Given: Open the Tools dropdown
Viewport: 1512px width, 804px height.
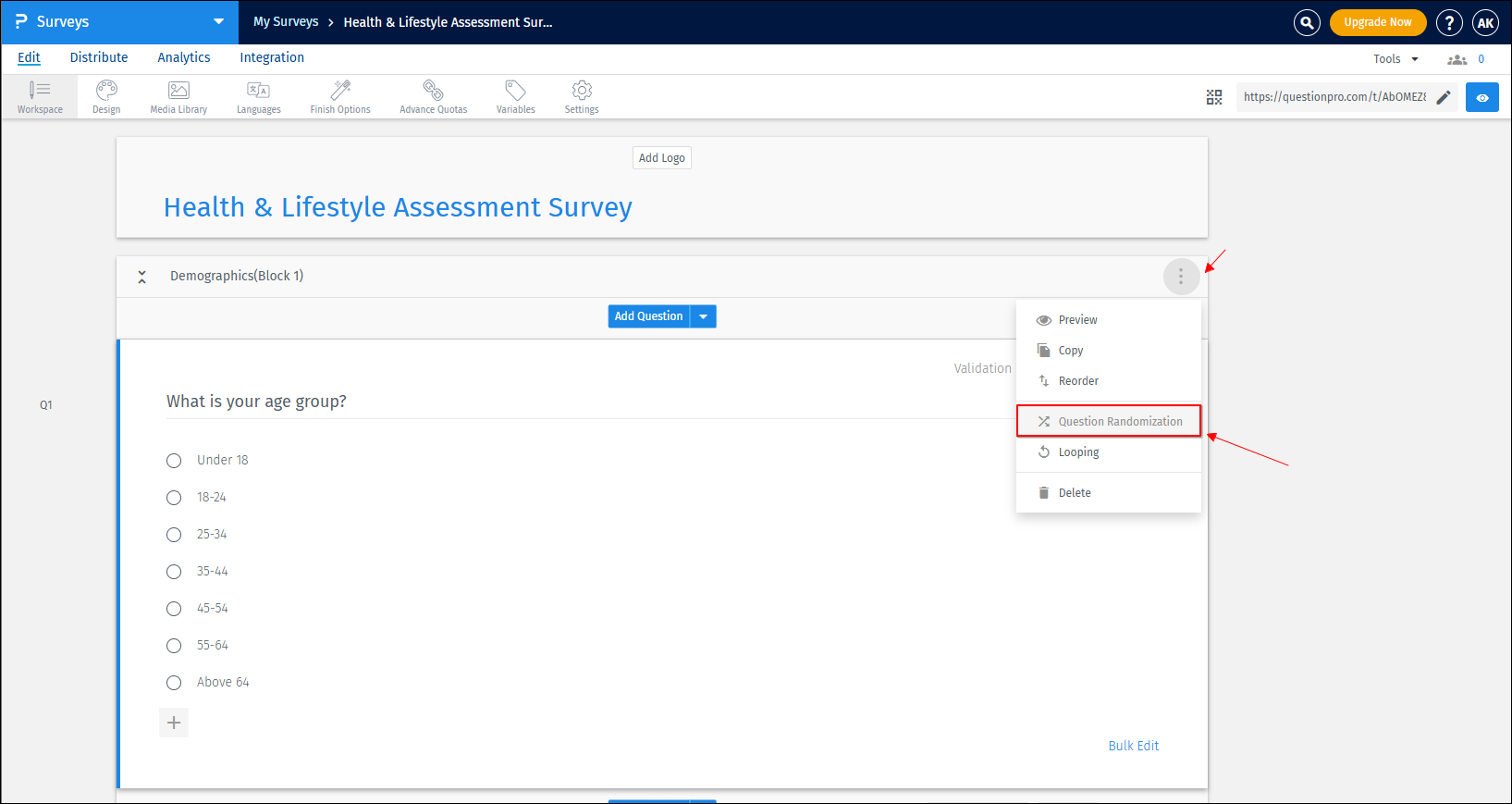Looking at the screenshot, I should pyautogui.click(x=1395, y=59).
